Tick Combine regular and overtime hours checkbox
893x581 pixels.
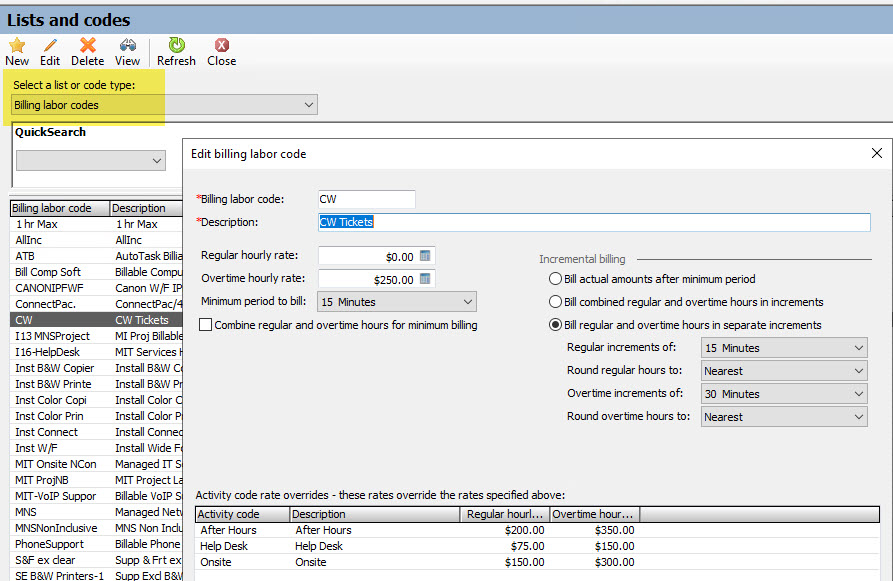206,325
